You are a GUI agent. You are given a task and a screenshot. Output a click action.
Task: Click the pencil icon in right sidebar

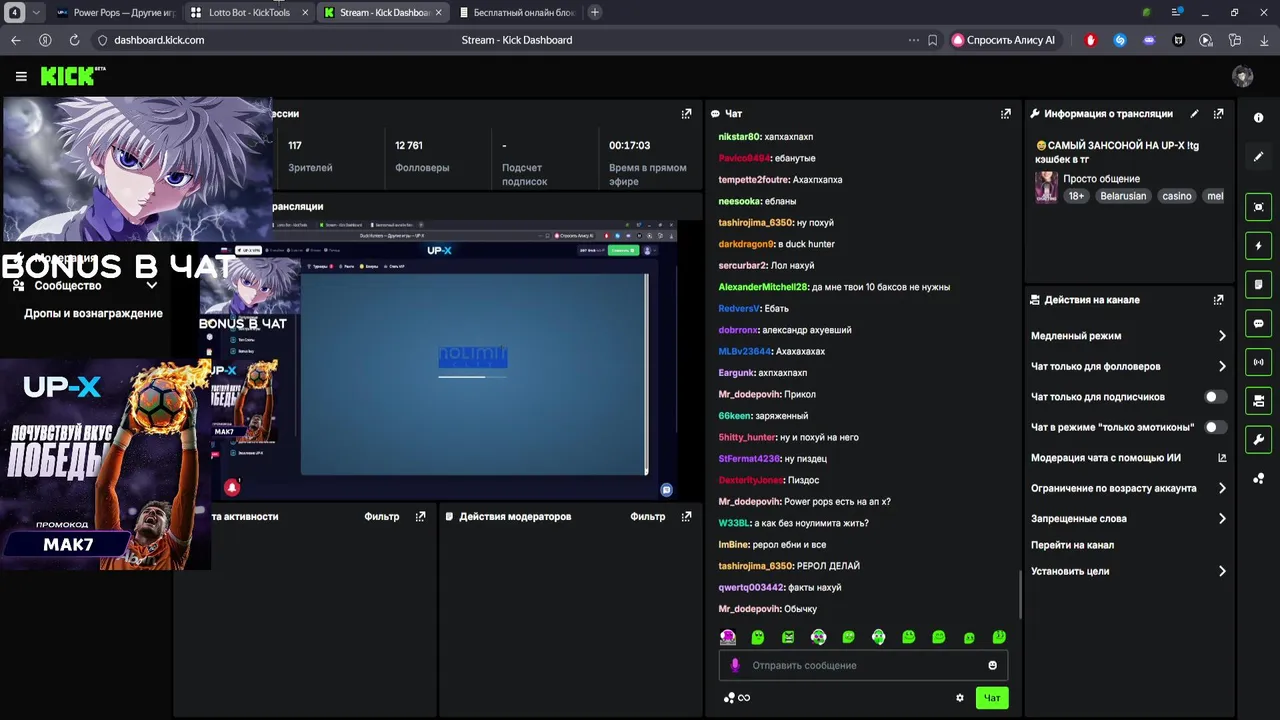click(x=1258, y=156)
